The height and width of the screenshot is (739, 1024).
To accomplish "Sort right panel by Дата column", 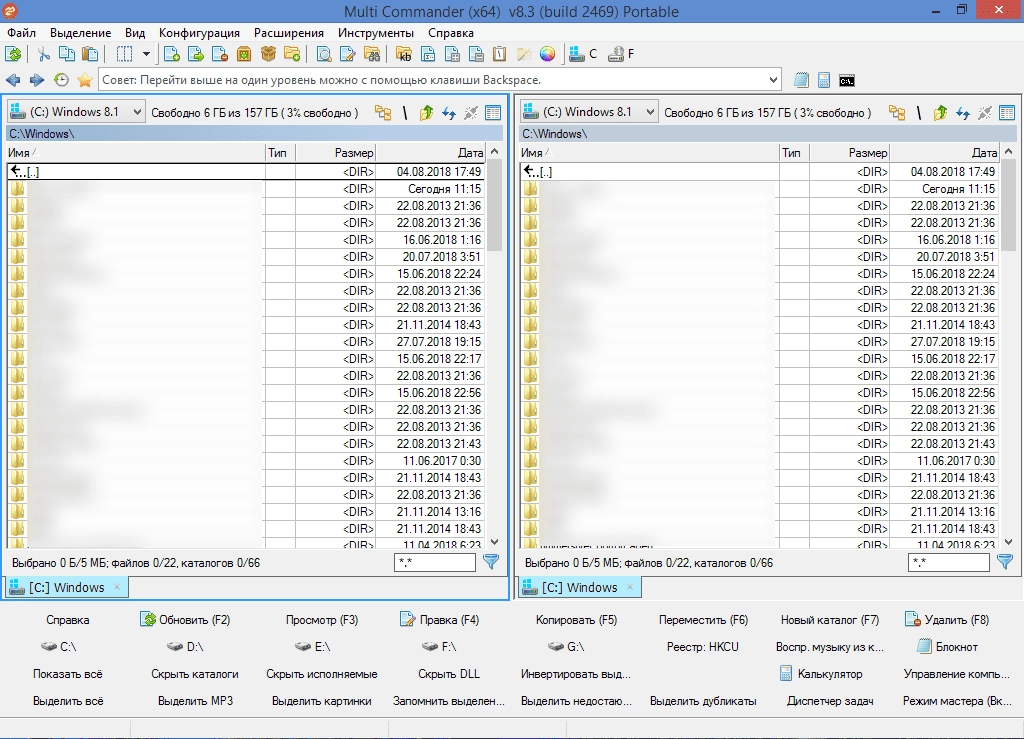I will point(944,153).
